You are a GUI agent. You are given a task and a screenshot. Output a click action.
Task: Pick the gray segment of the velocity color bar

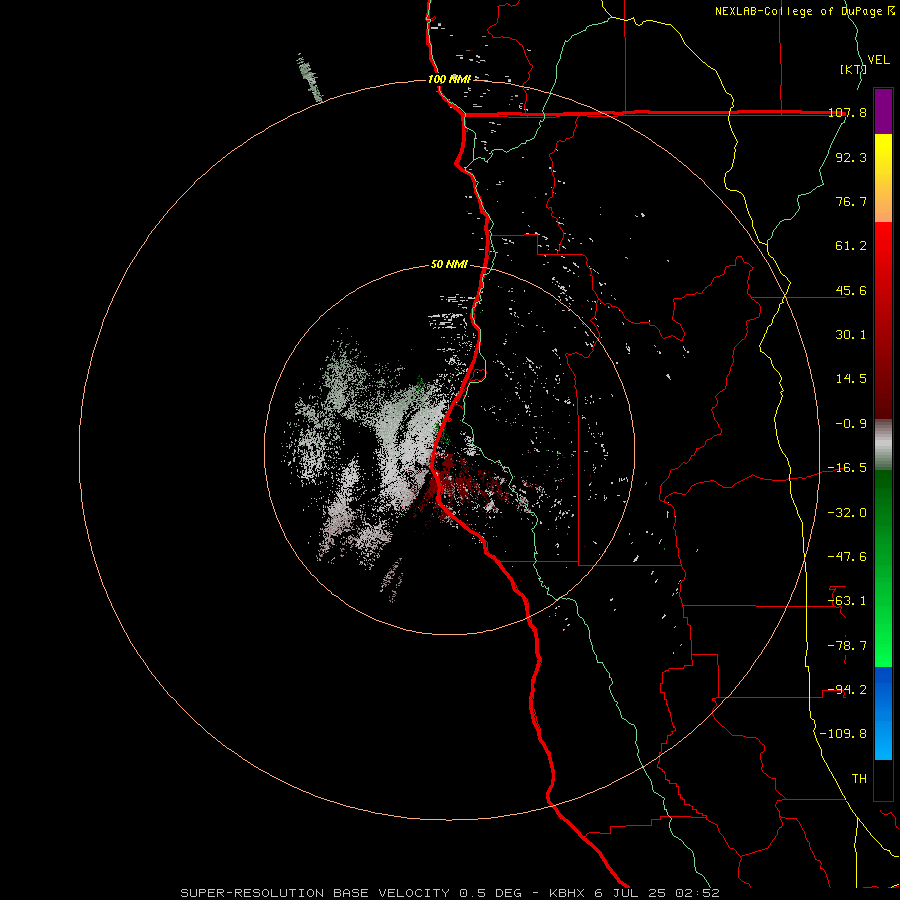(883, 445)
